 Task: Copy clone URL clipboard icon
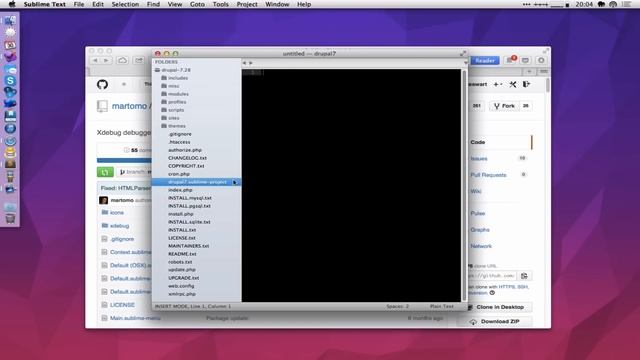coord(524,276)
